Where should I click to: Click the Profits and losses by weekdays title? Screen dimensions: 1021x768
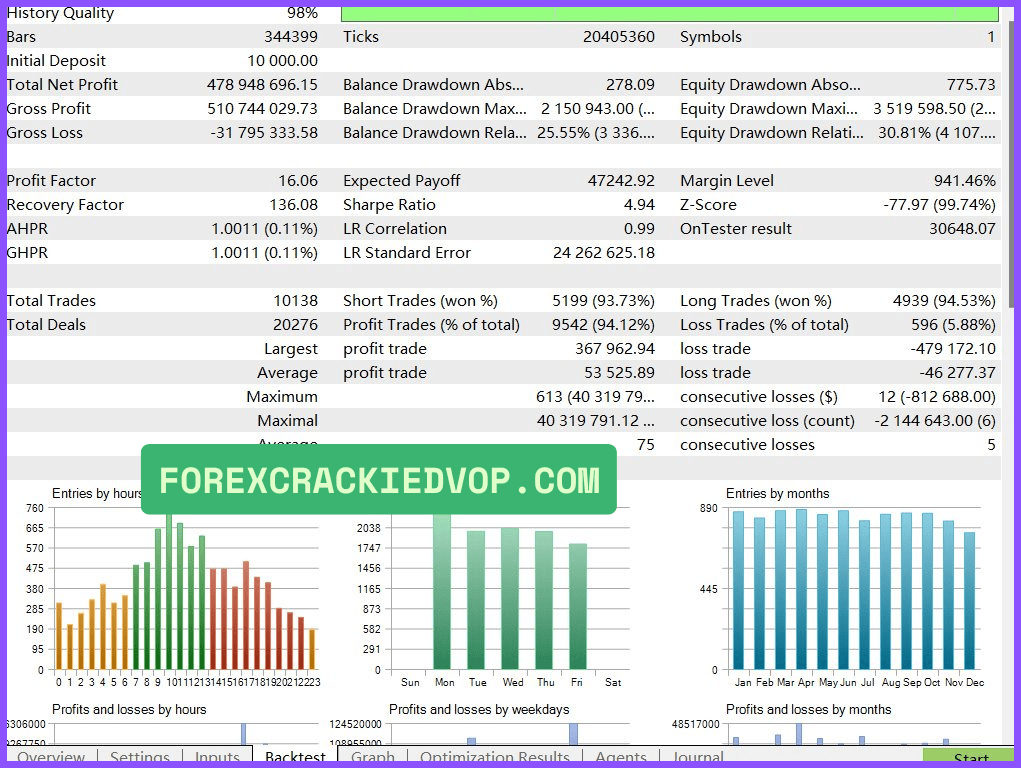pos(479,709)
